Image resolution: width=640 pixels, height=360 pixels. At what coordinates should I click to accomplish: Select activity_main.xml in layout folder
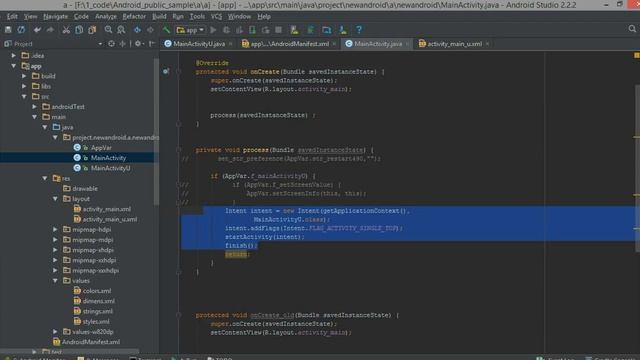[x=106, y=209]
